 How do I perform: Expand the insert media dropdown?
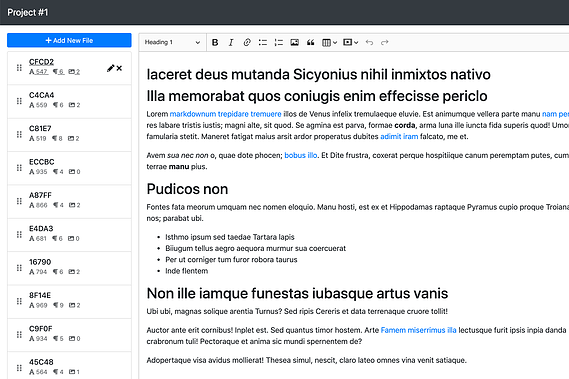pyautogui.click(x=351, y=42)
